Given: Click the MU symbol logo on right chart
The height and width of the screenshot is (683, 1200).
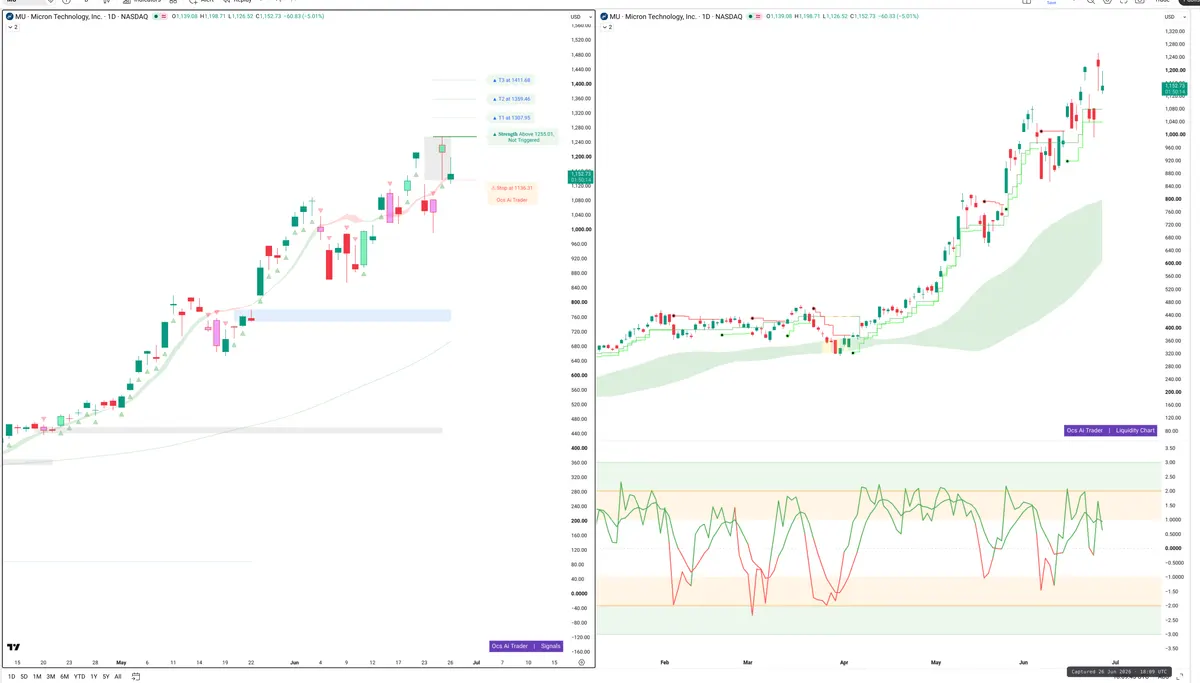Looking at the screenshot, I should pos(603,17).
